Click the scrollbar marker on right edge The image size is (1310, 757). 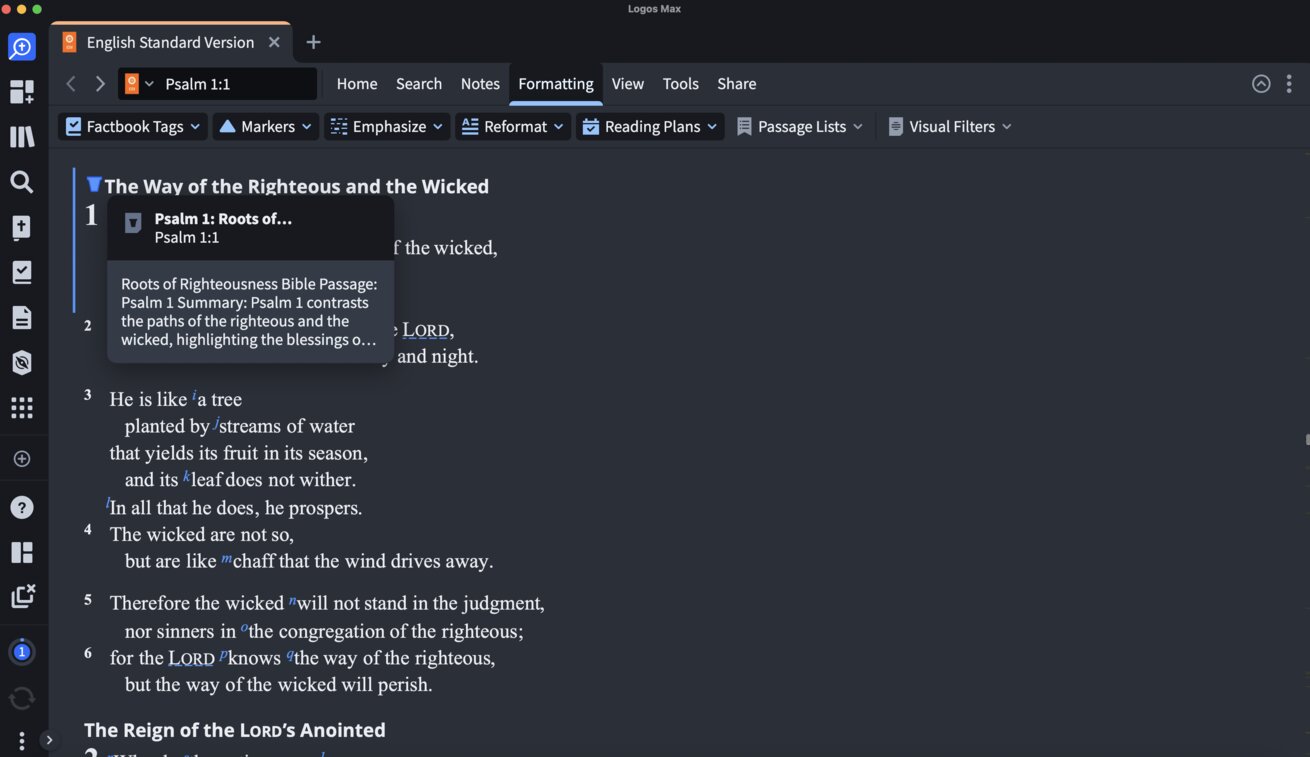pos(1306,439)
